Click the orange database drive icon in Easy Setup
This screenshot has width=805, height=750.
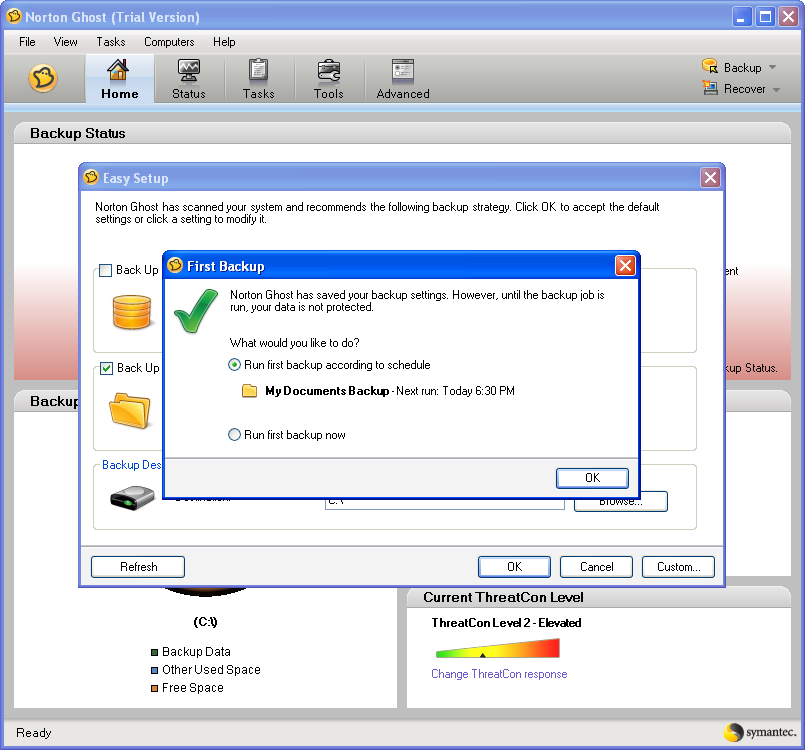[131, 311]
